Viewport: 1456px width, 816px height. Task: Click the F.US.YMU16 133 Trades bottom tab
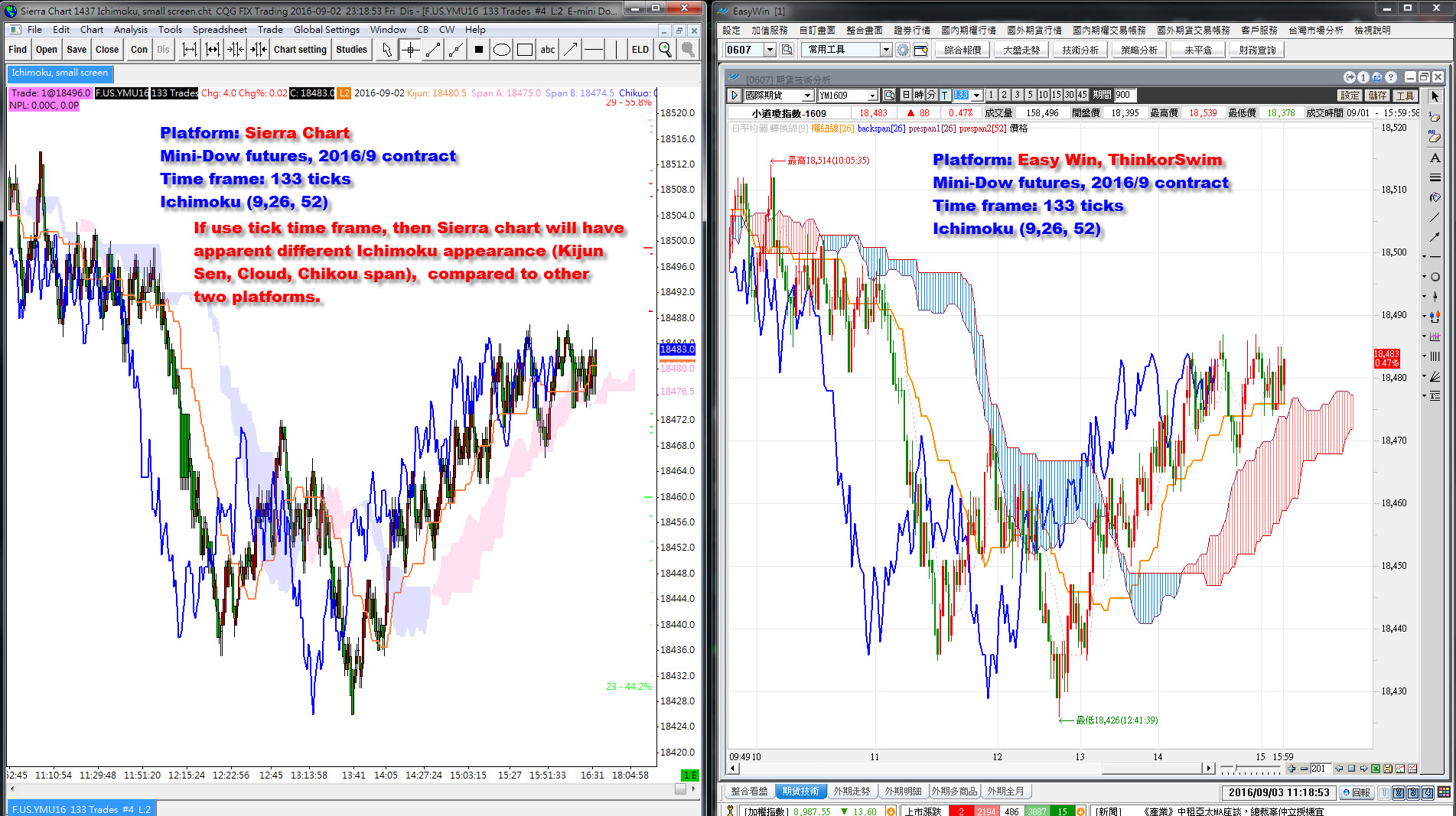pyautogui.click(x=81, y=808)
